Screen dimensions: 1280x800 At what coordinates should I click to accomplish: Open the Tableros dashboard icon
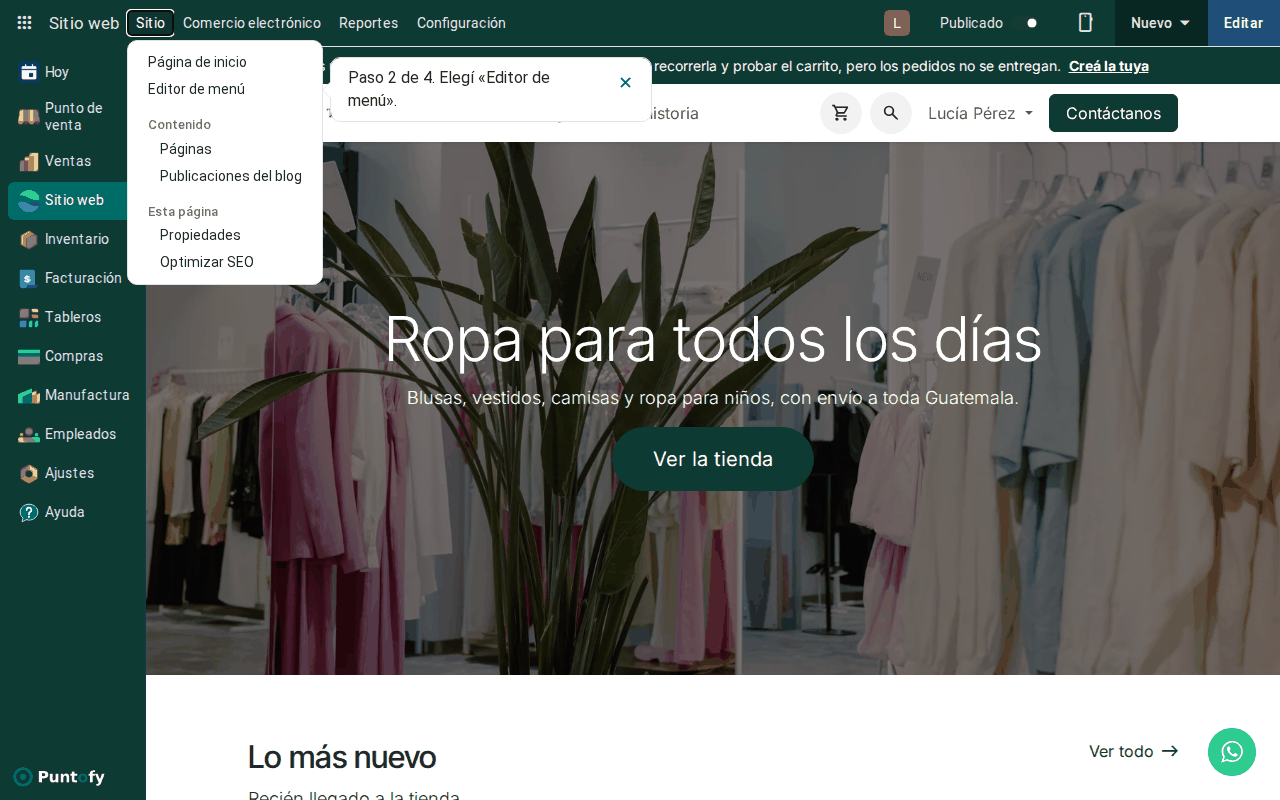click(29, 317)
